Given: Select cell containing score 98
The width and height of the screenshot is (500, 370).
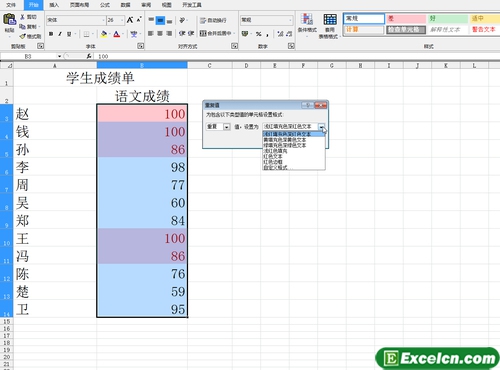Looking at the screenshot, I should coord(142,167).
